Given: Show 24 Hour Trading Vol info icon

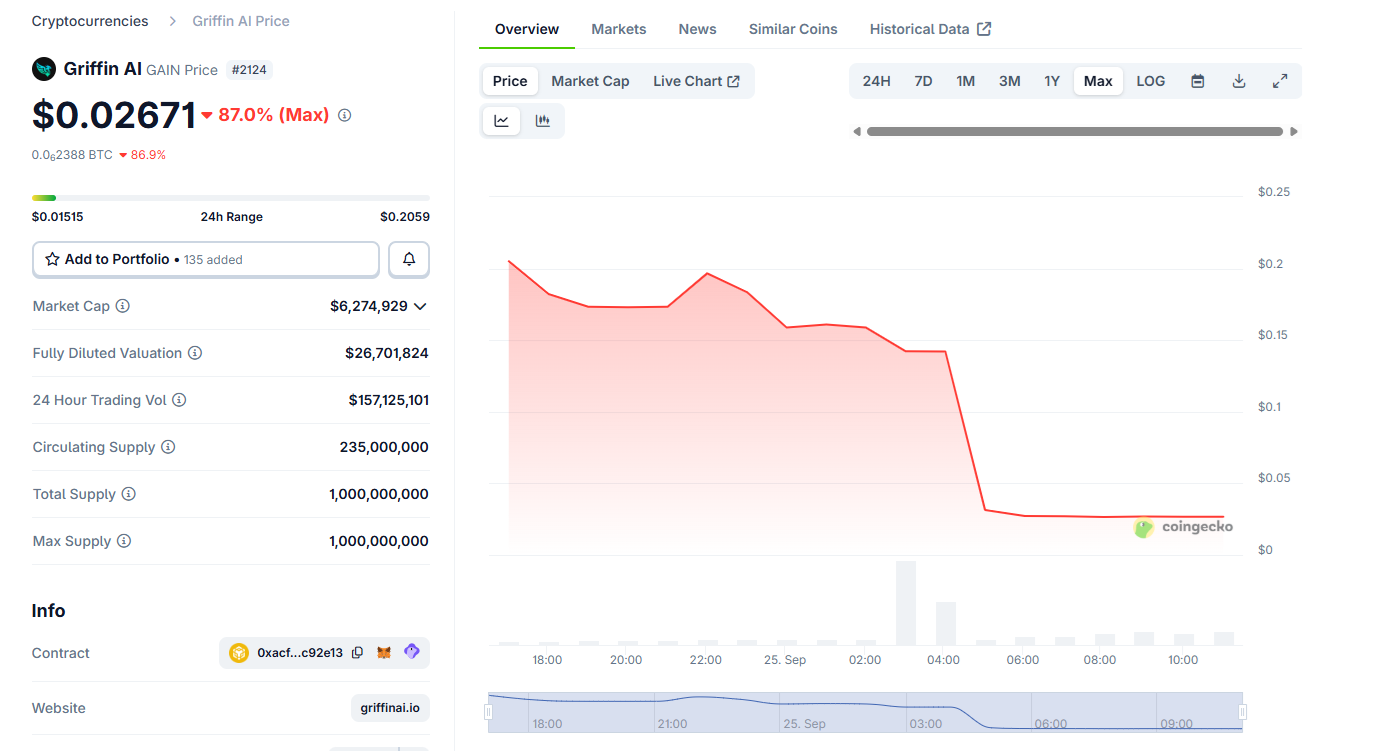Looking at the screenshot, I should [179, 400].
